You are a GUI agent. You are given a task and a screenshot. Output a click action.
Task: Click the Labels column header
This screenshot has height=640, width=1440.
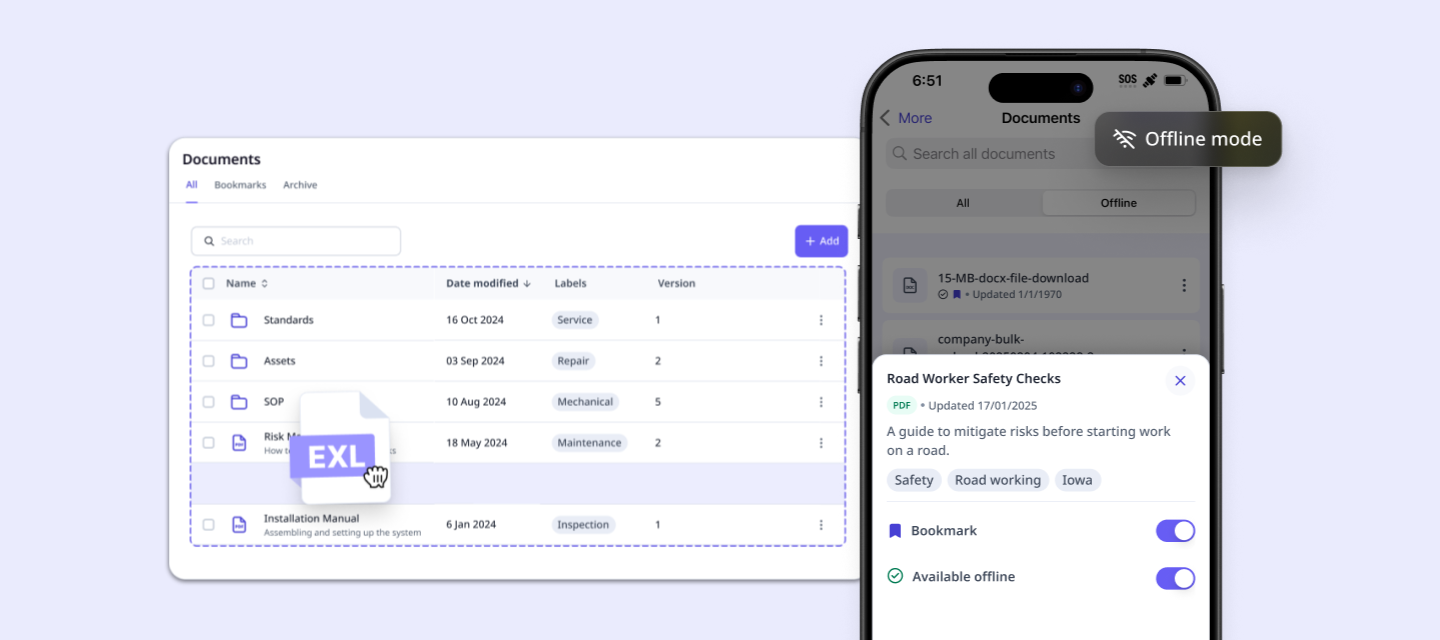pos(570,283)
